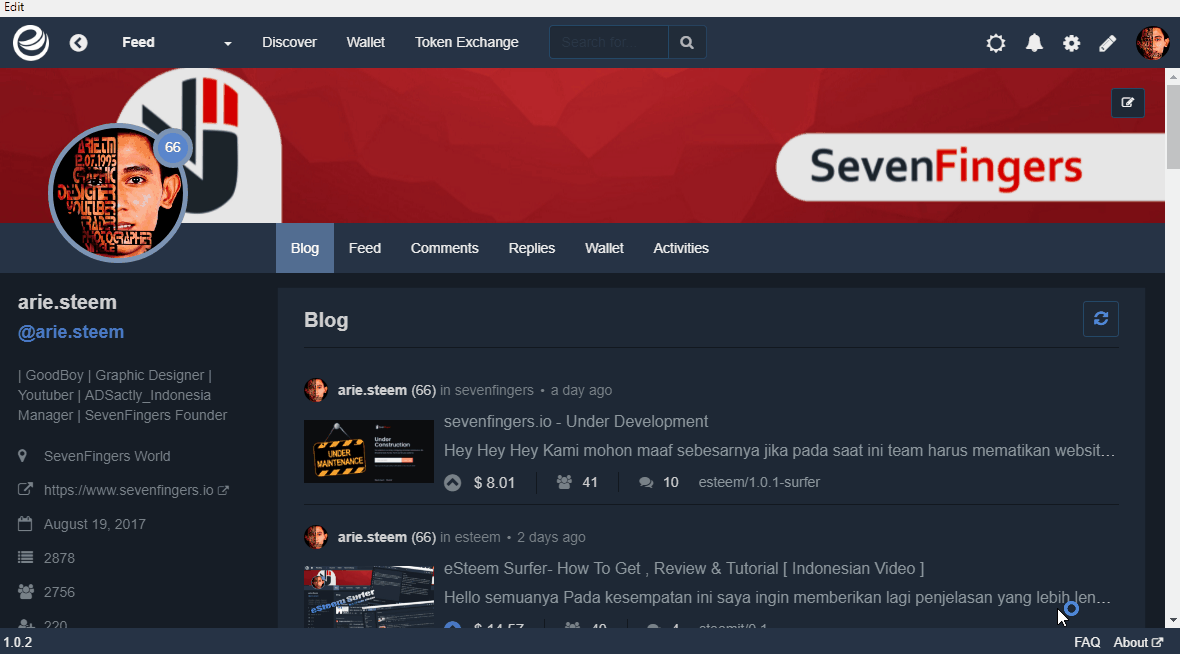The image size is (1180, 654).
Task: Click author avatar on esteem post
Action: pos(316,537)
